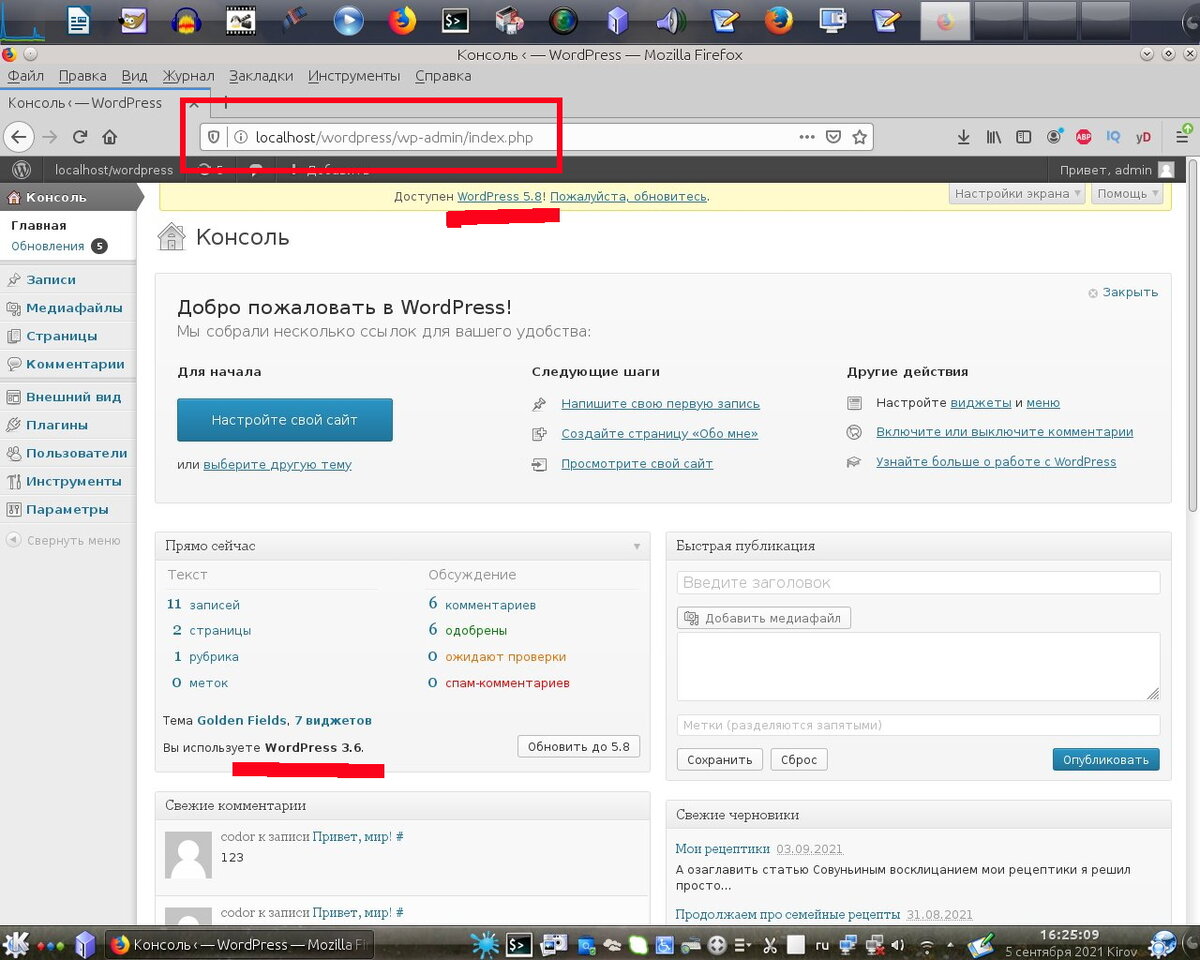
Task: Click the site information icon in address bar
Action: point(239,137)
